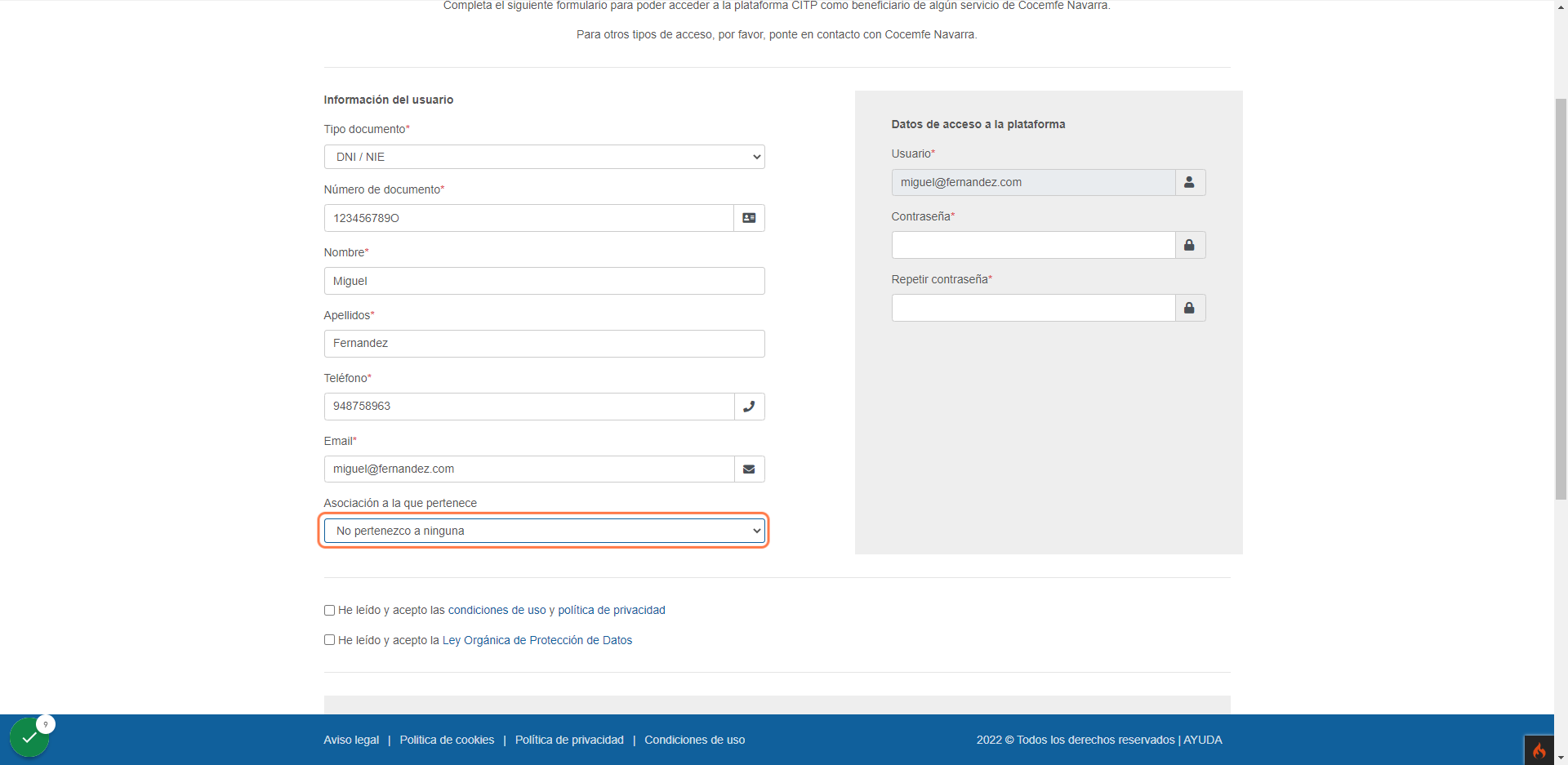This screenshot has width=1568, height=765.
Task: Click the lock icon beside Repetir contraseña field
Action: point(1190,308)
